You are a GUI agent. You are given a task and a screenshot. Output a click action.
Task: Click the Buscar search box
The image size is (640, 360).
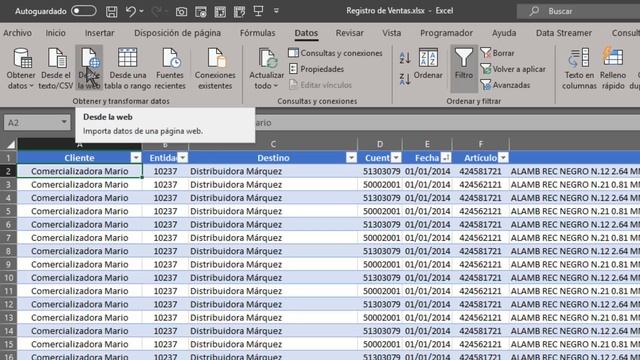[578, 11]
